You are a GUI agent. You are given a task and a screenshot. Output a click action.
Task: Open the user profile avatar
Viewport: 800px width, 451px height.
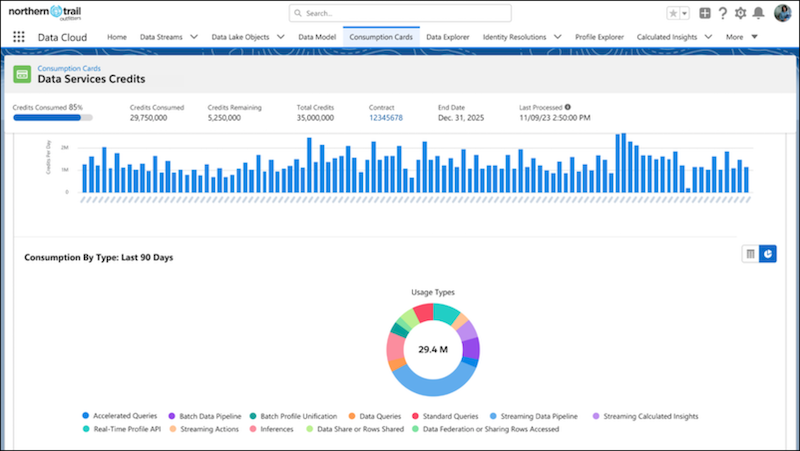point(782,13)
